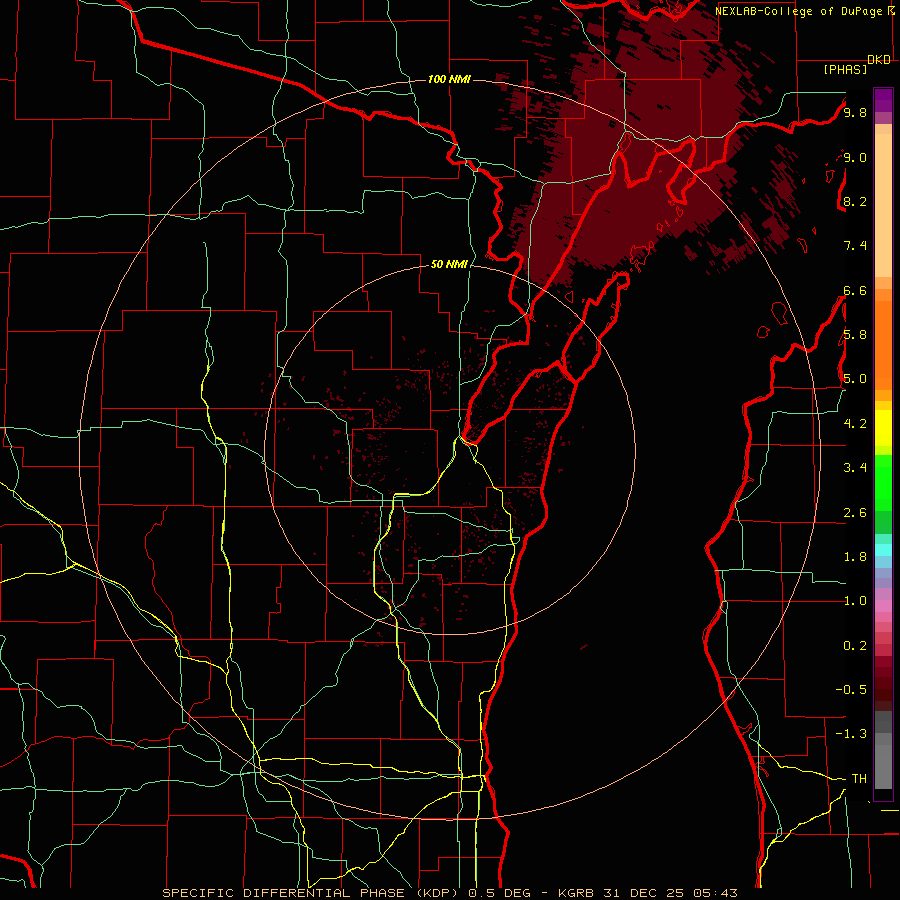Click the 50 NMI range ring label
900x900 pixels.
point(449,264)
